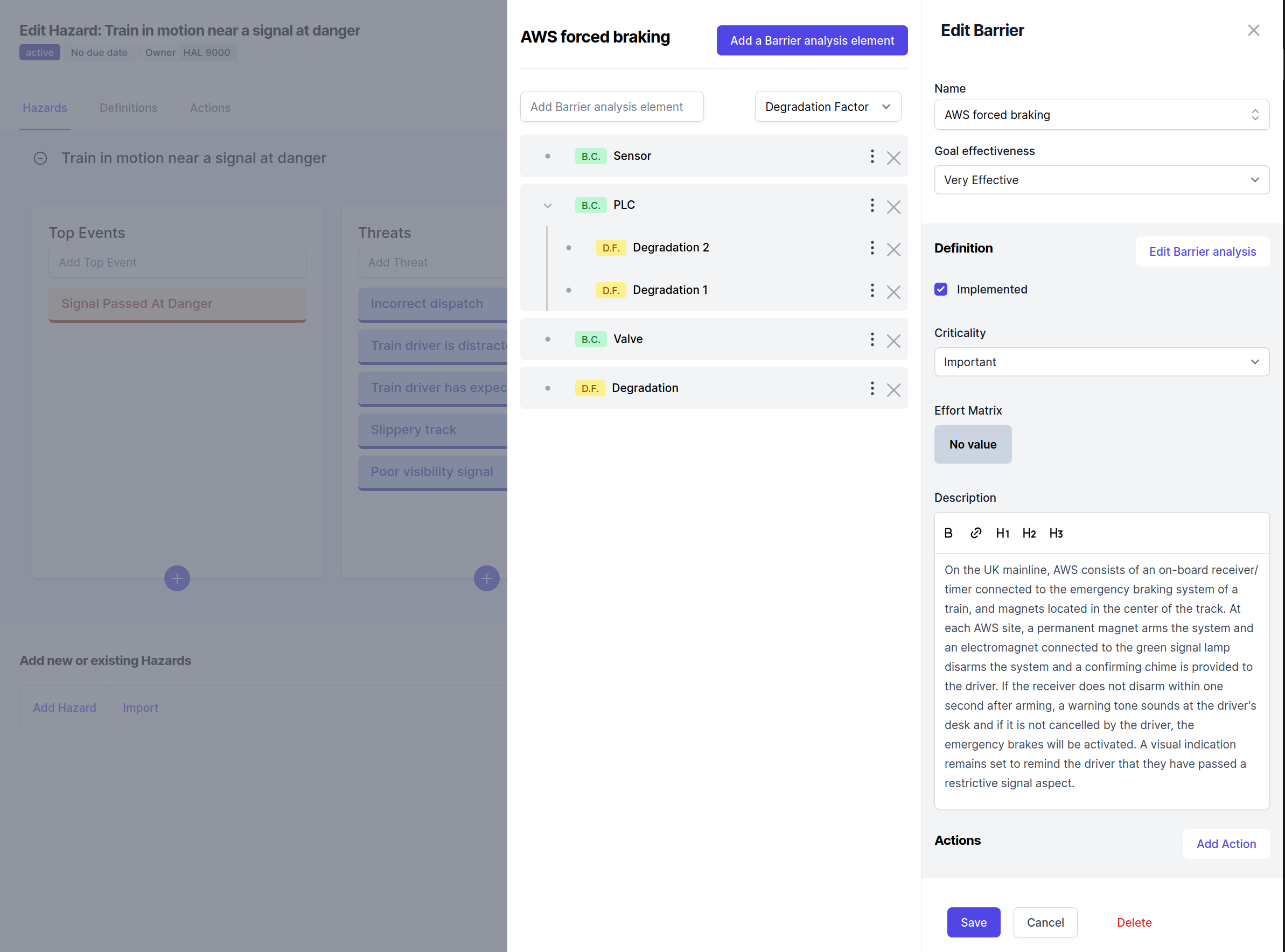Screen dimensions: 1285x952
Task: Close the Edit Barrier panel
Action: coord(1253,30)
